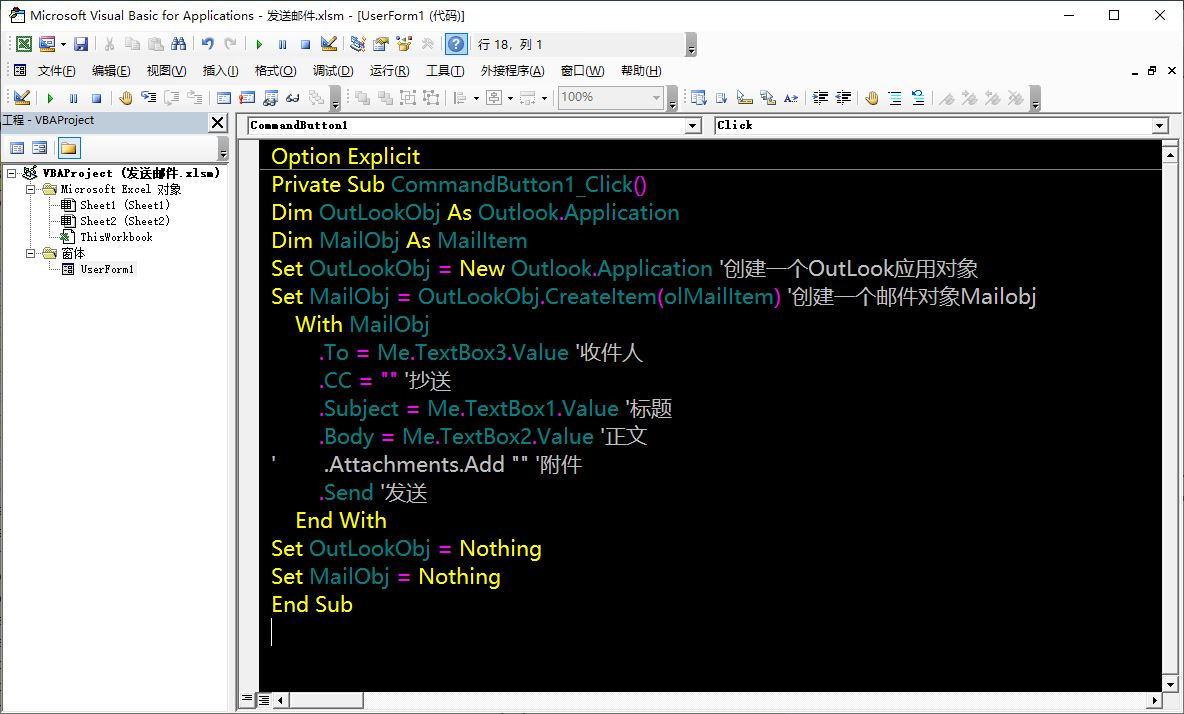Undo the last edit via toolbar arrow

[x=208, y=44]
